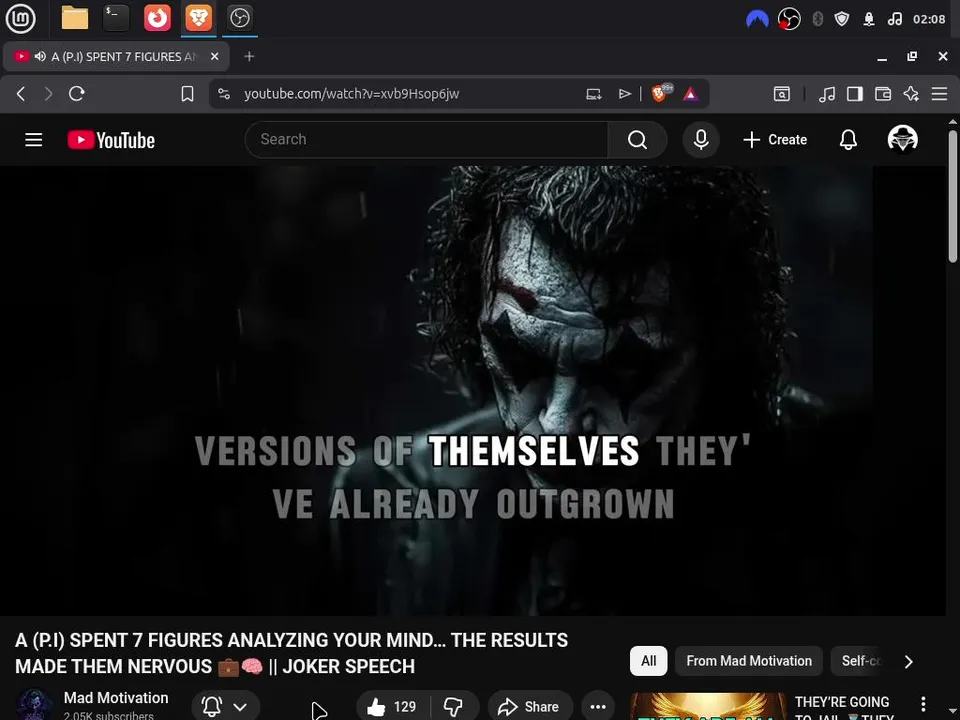Click the YouTube Search field
Screen dimensions: 960x720
point(427,140)
